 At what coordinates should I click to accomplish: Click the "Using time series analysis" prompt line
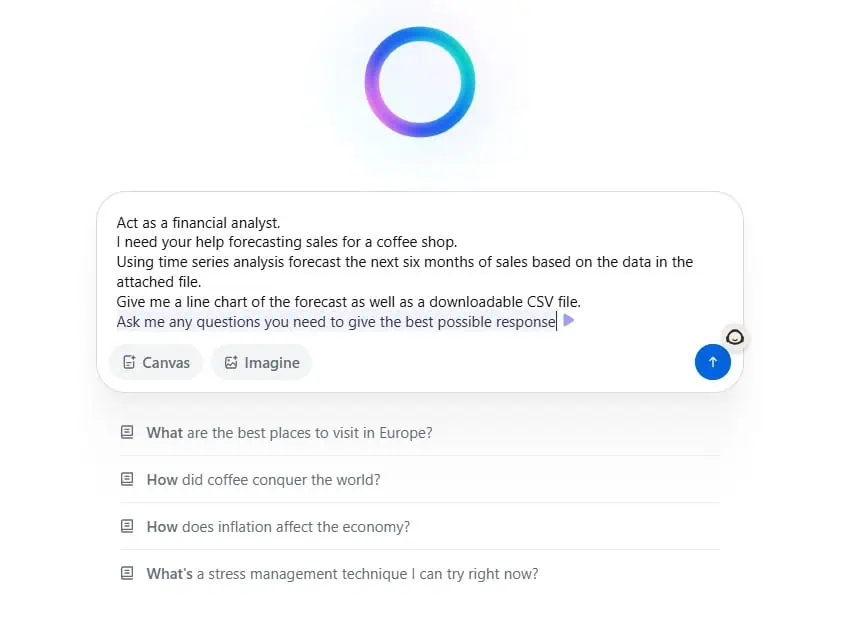[404, 262]
